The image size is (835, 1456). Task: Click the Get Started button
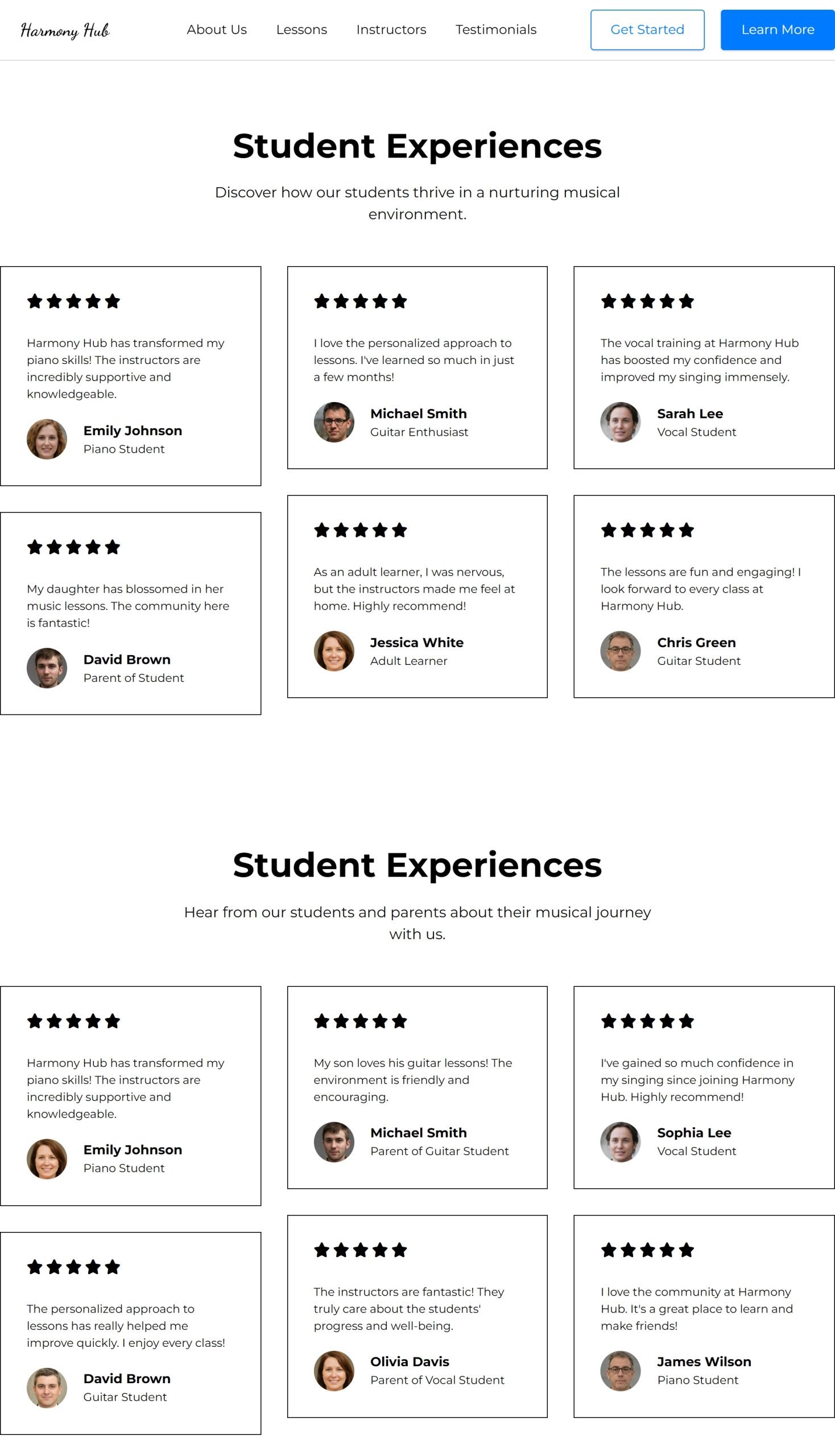click(x=647, y=30)
